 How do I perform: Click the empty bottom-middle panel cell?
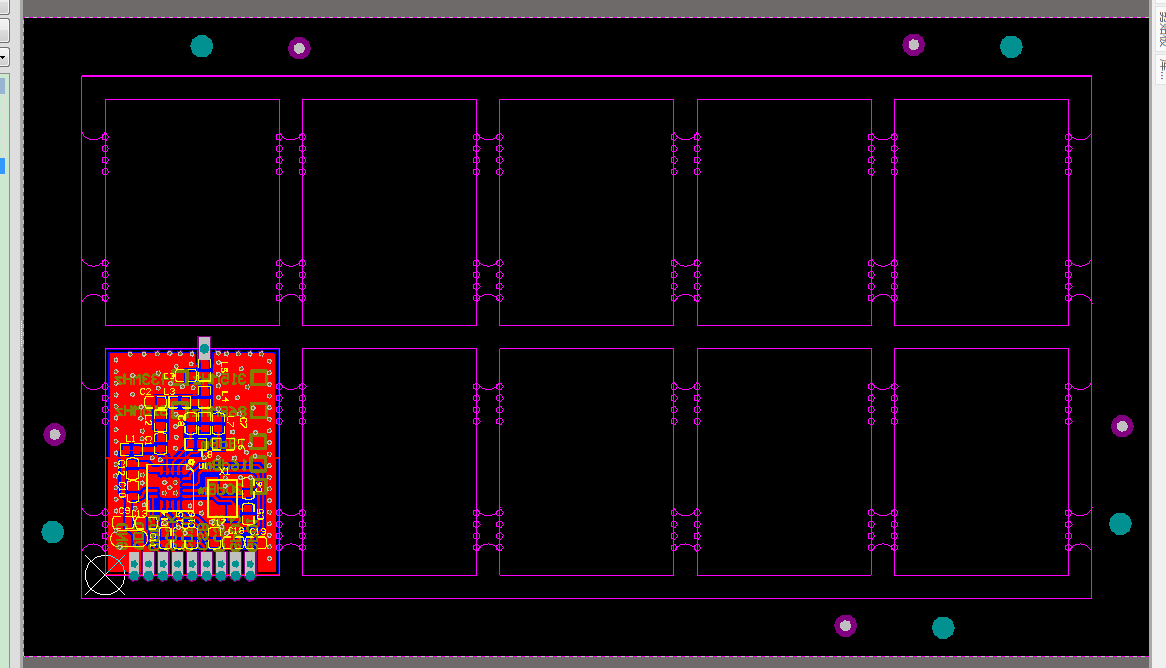pos(587,462)
